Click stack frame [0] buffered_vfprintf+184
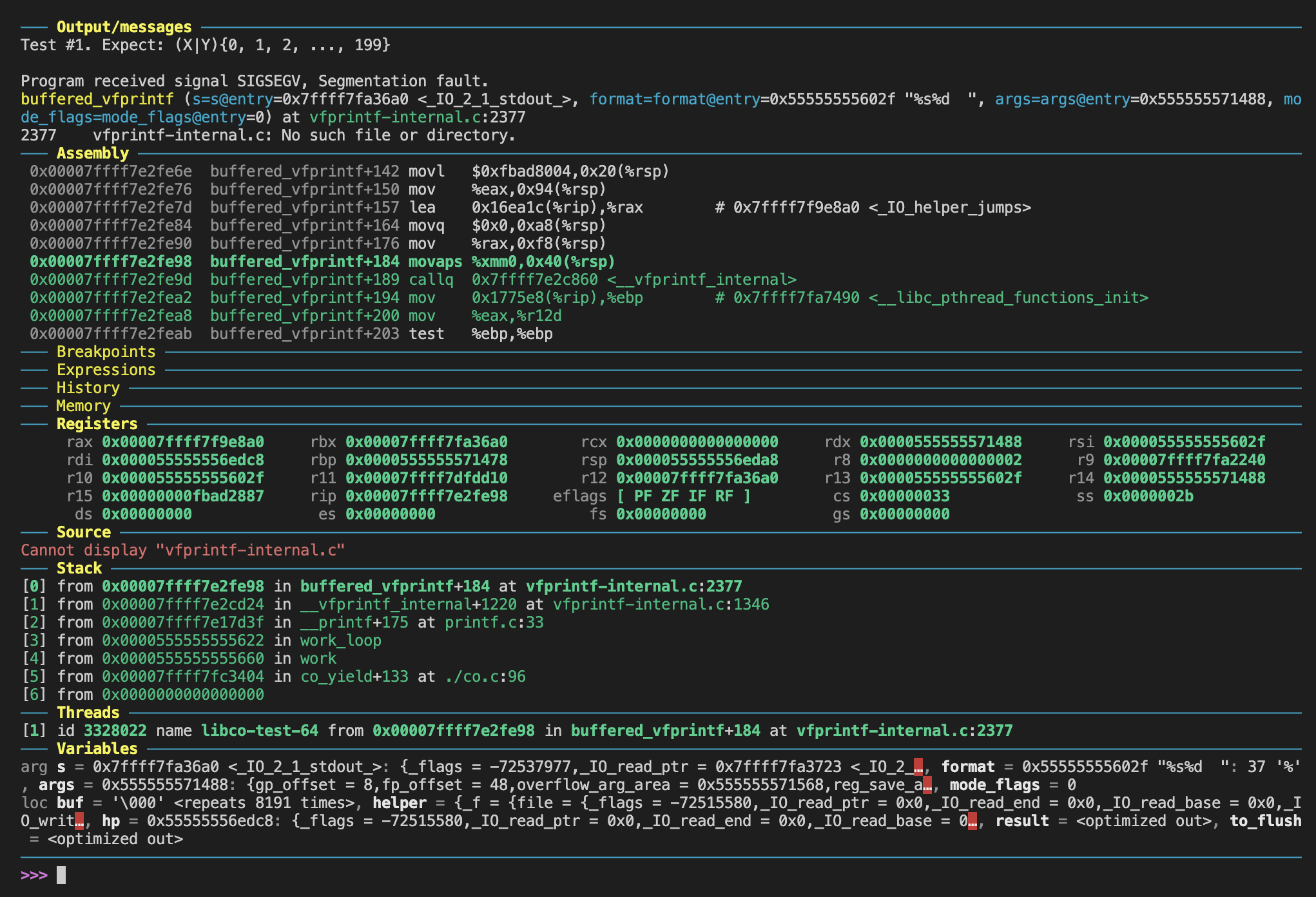This screenshot has width=1316, height=897. point(382,586)
